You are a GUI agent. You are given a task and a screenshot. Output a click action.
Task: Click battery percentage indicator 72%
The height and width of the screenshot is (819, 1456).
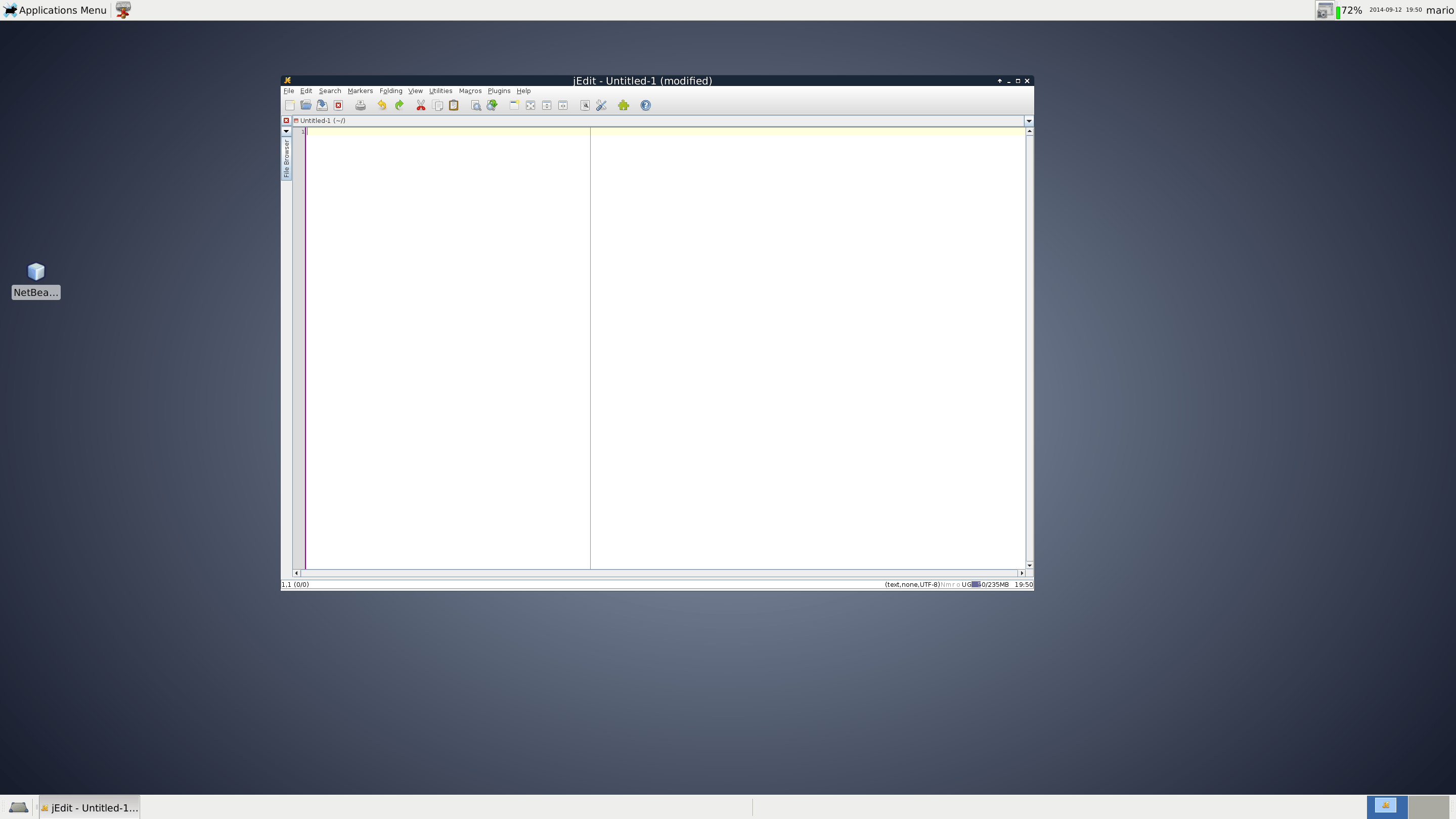click(1350, 10)
